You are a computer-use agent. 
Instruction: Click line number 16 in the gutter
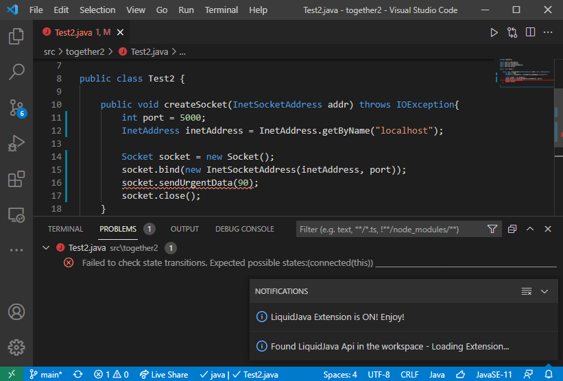(x=56, y=183)
